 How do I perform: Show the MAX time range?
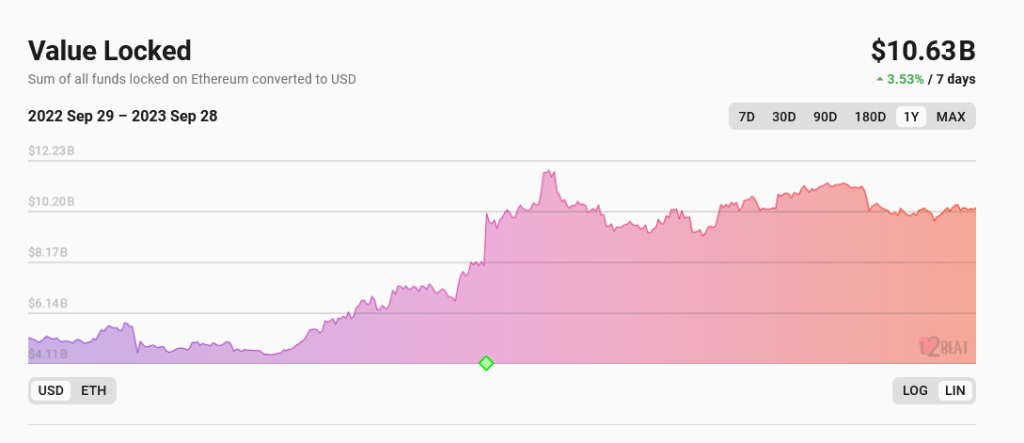[x=950, y=117]
